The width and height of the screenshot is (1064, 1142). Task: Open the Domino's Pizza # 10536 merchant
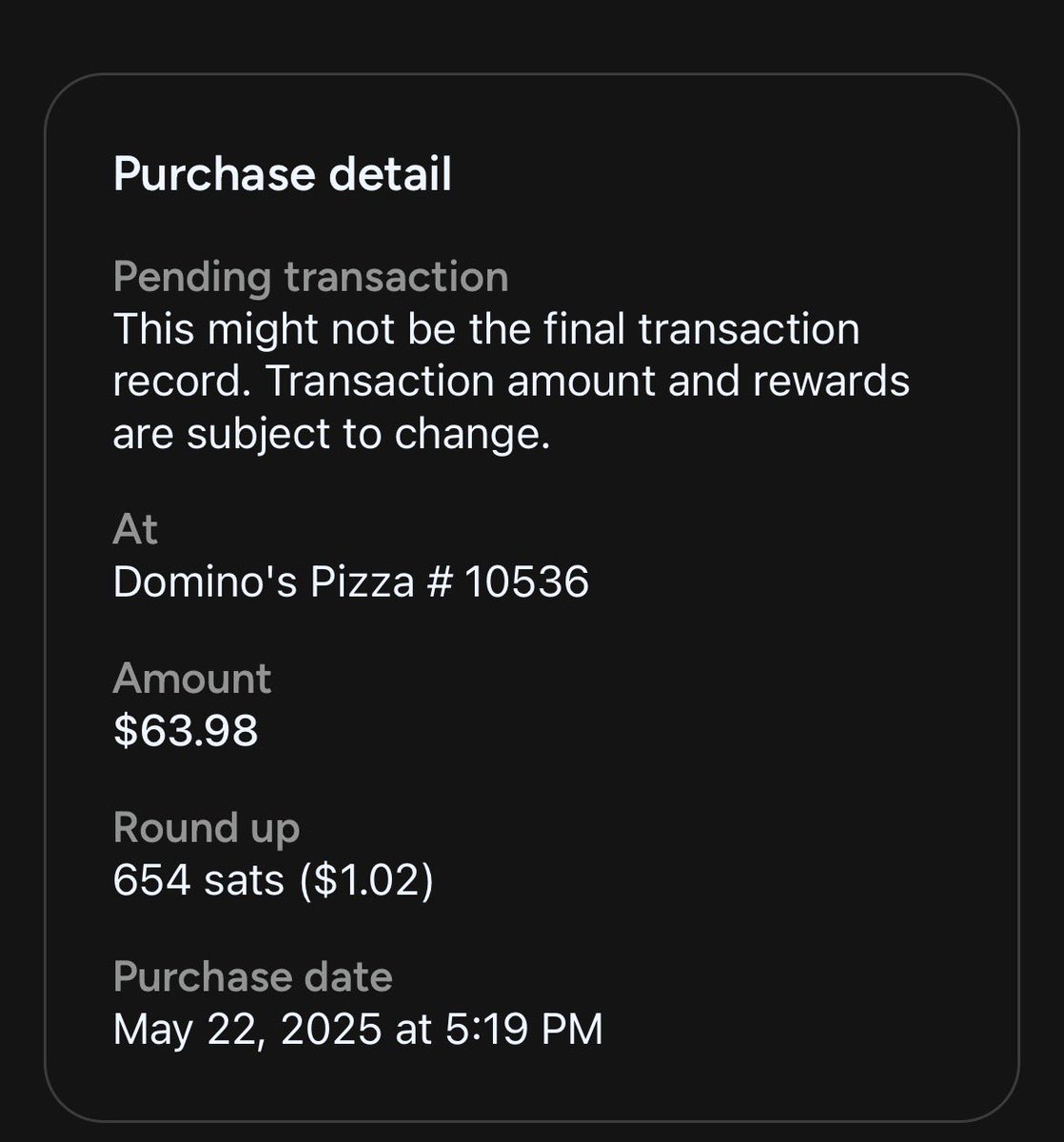pos(351,581)
